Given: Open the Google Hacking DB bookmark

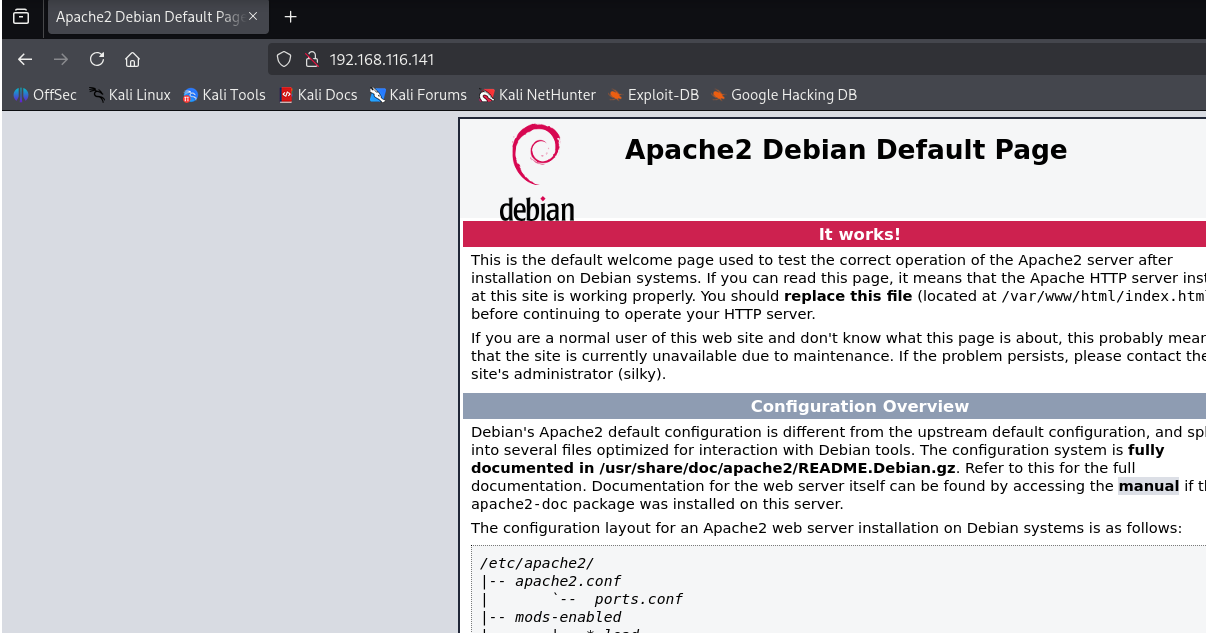Looking at the screenshot, I should pyautogui.click(x=784, y=95).
